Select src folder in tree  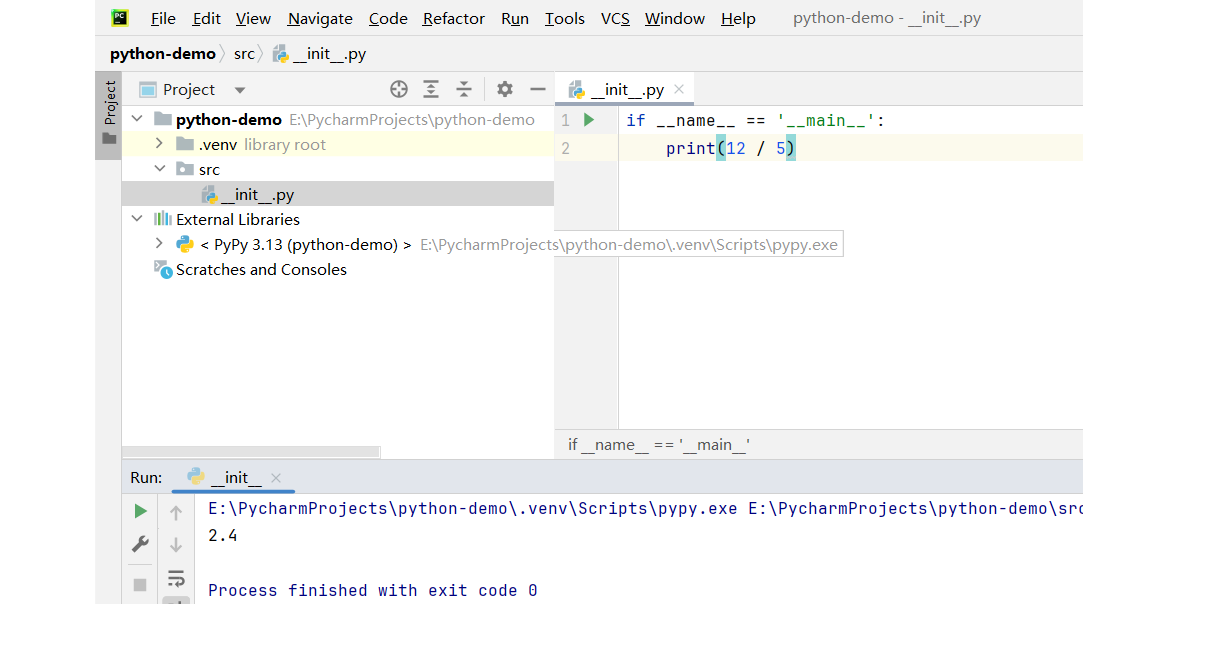209,169
